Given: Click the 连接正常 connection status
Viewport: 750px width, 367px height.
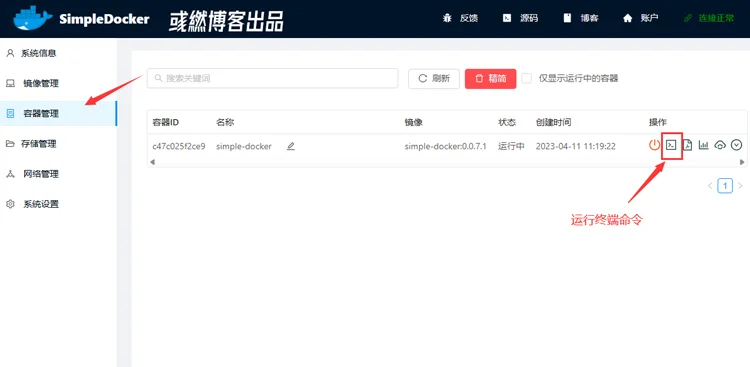Looking at the screenshot, I should (716, 18).
